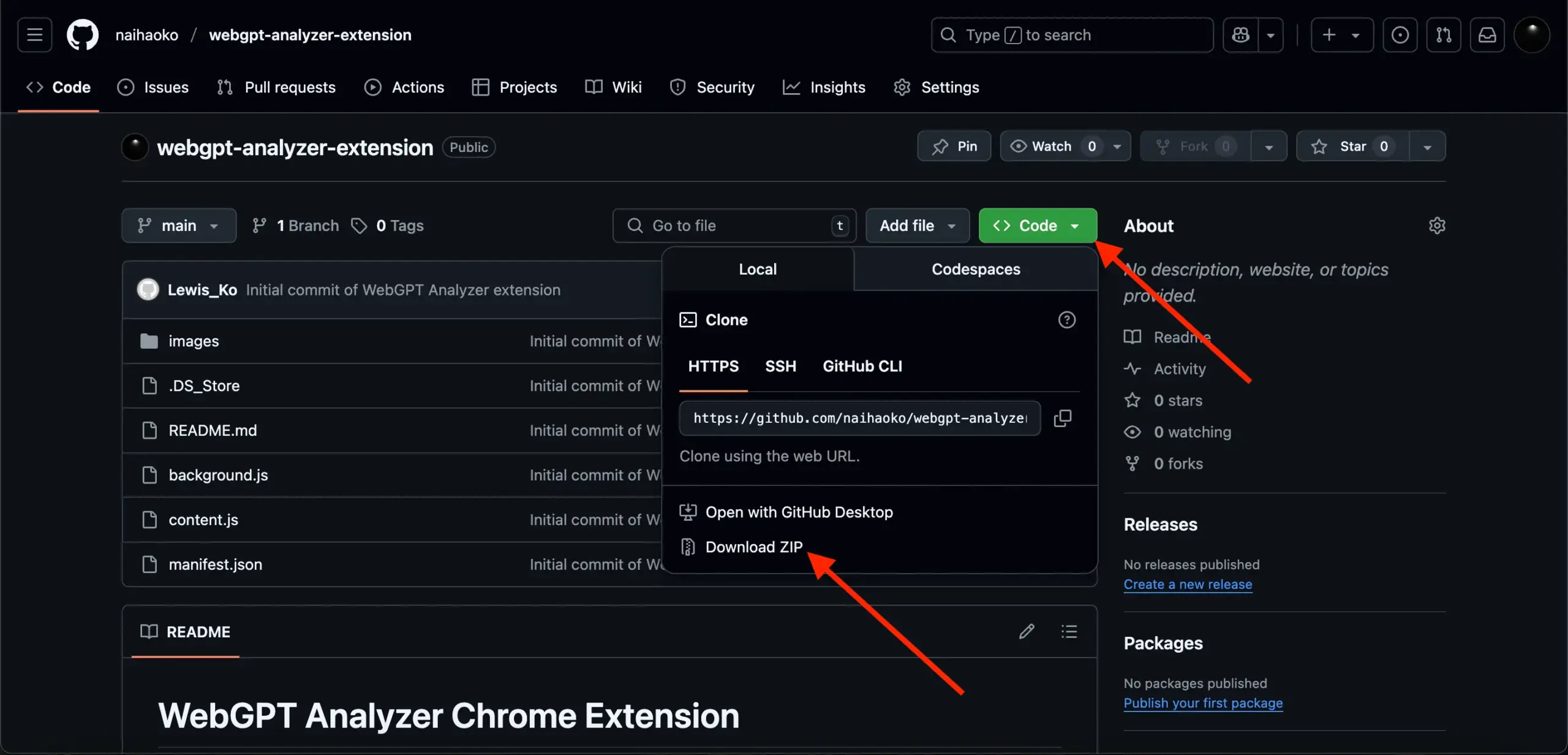This screenshot has width=1568, height=755.
Task: View the 0 Tags link
Action: 387,226
